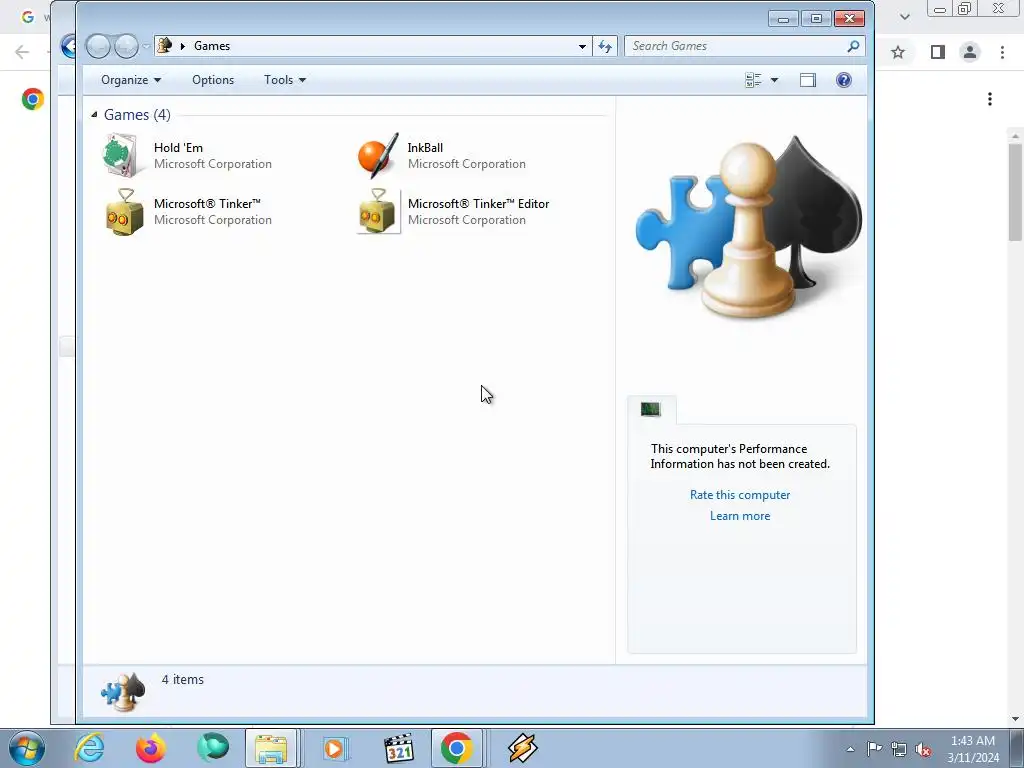Open the Tools menu
Viewport: 1024px width, 768px height.
click(x=285, y=80)
